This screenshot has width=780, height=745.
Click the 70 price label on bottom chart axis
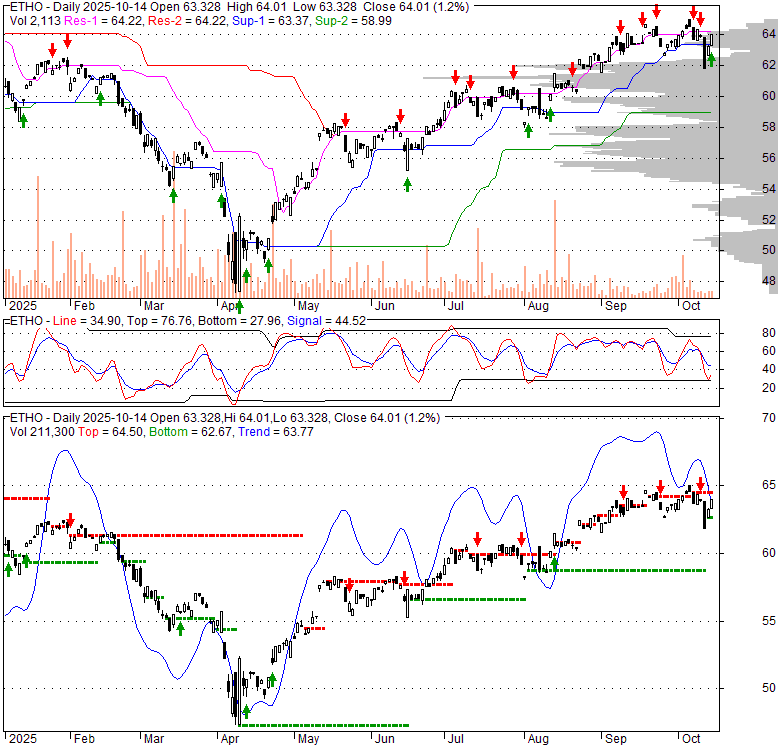coord(769,418)
